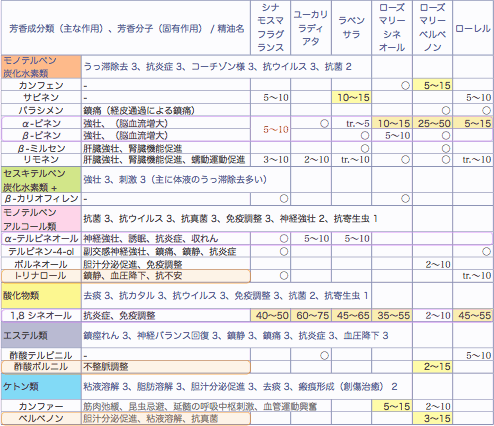Click the 5~15 value in カンフェン row
This screenshot has width=494, height=426.
click(432, 85)
